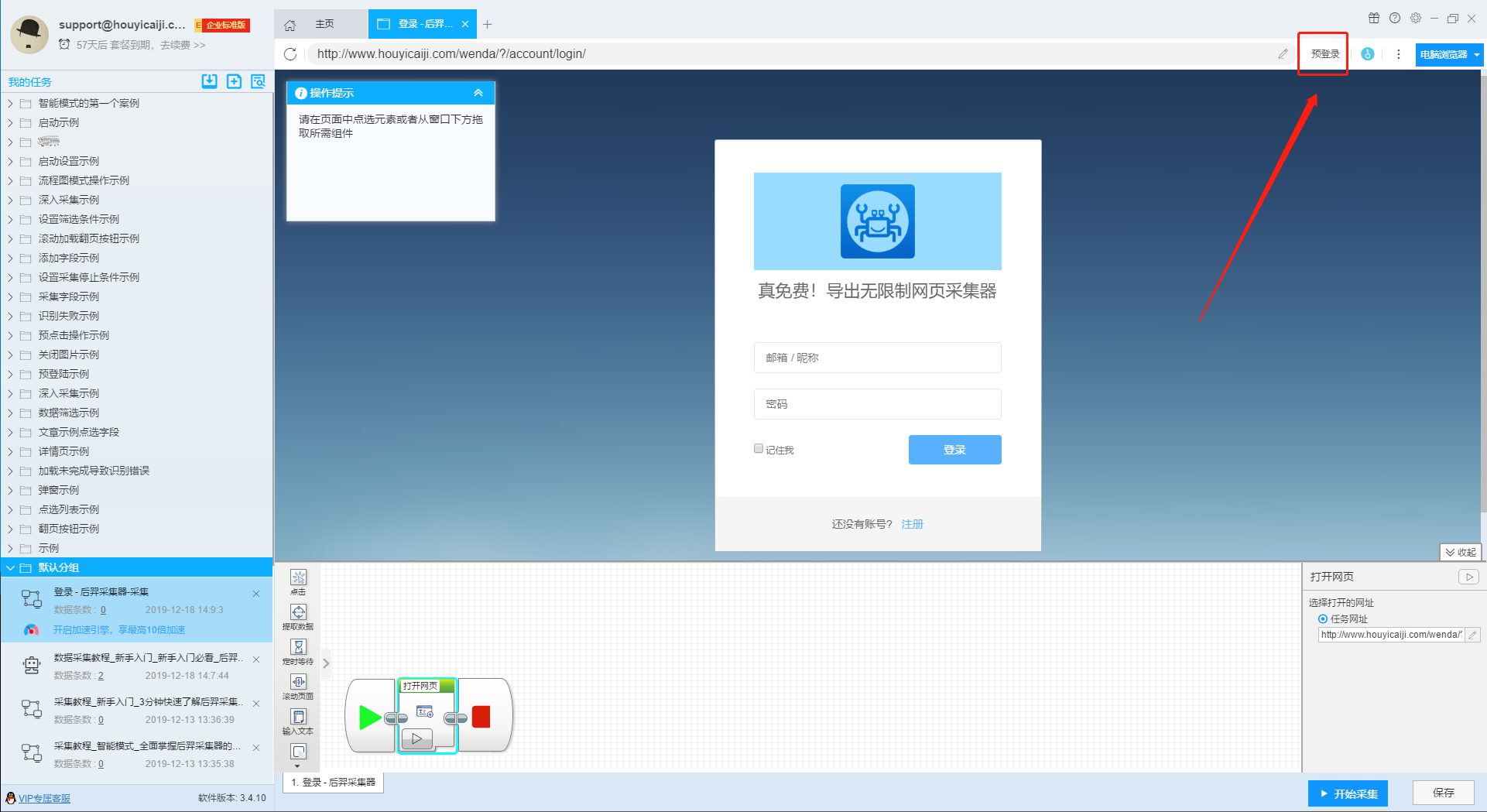Click the run step icon in 打开网页 panel

click(x=1468, y=577)
